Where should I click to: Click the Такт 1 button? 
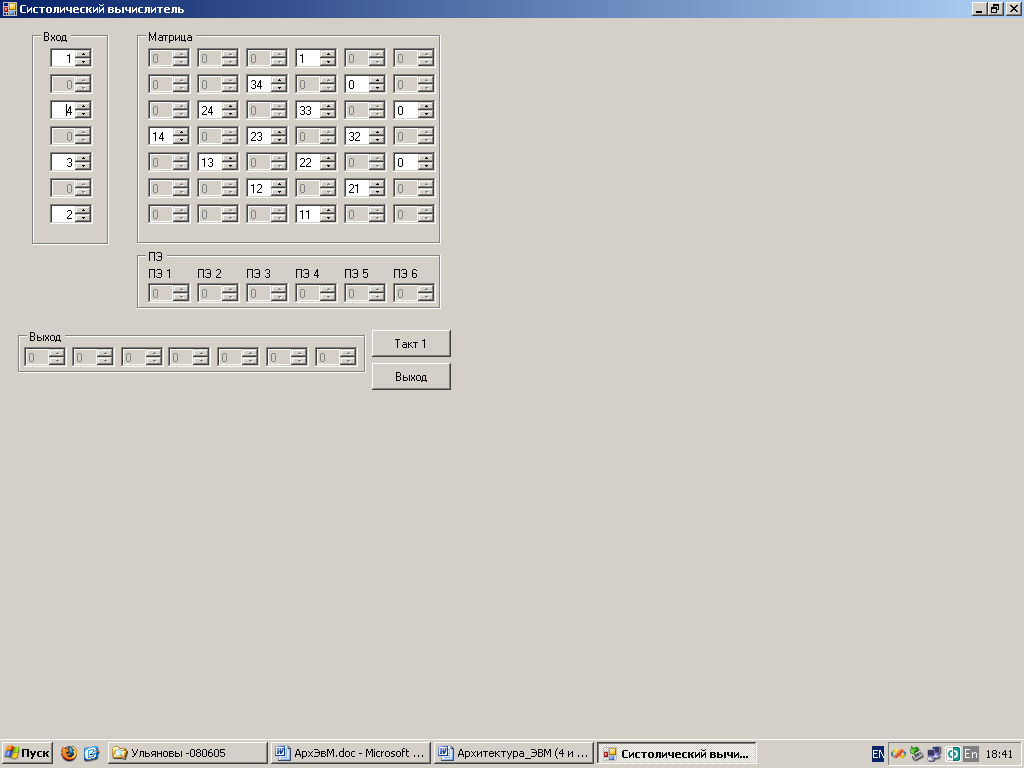coord(411,344)
